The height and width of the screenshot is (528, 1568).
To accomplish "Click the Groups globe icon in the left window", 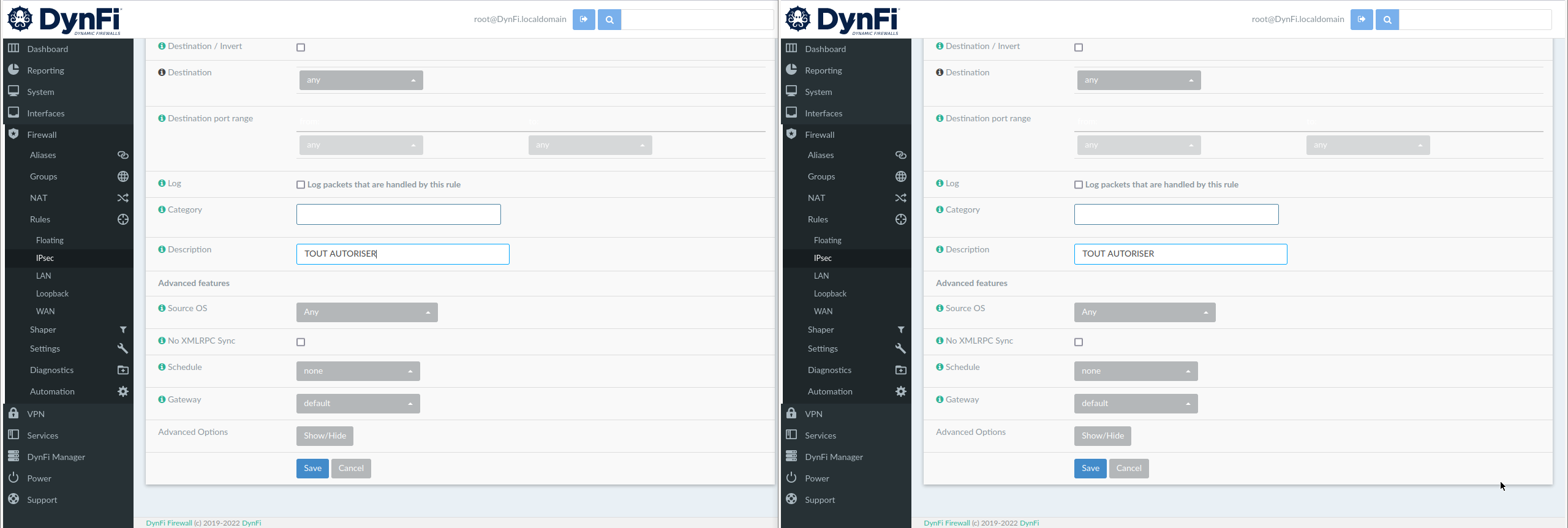I will (123, 177).
